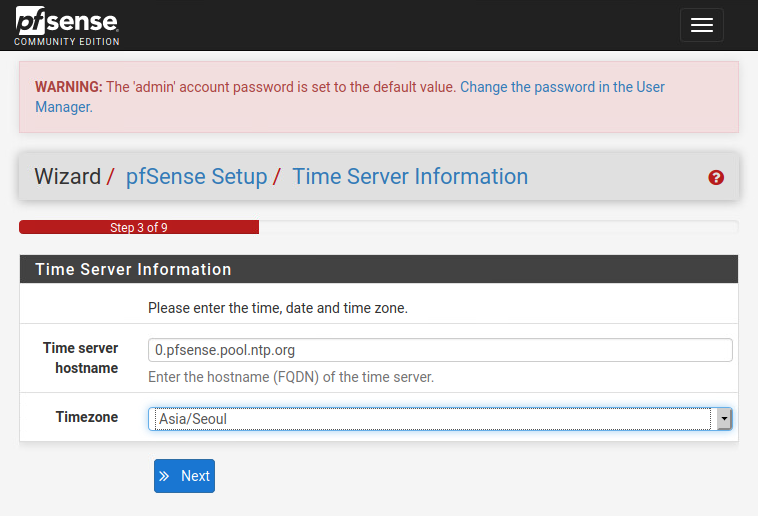The height and width of the screenshot is (516, 758).
Task: Click the 'Timezone' field label
Action: coord(87,417)
